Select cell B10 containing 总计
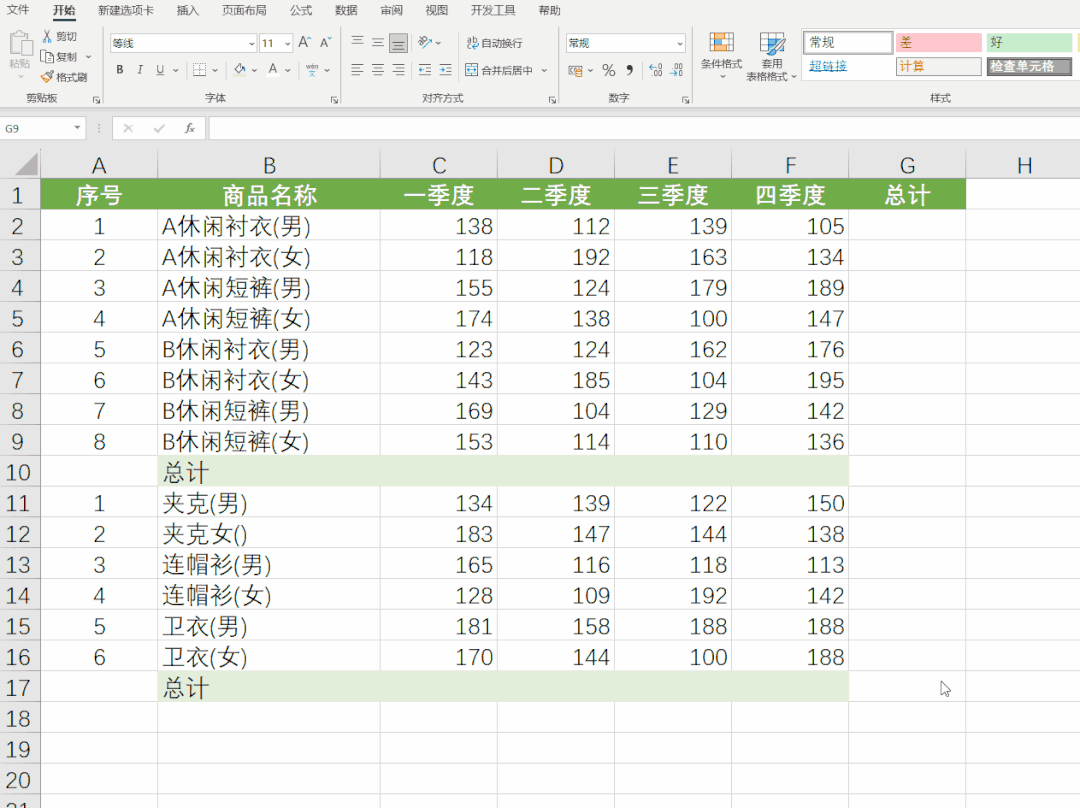Image resolution: width=1080 pixels, height=808 pixels. pos(268,472)
